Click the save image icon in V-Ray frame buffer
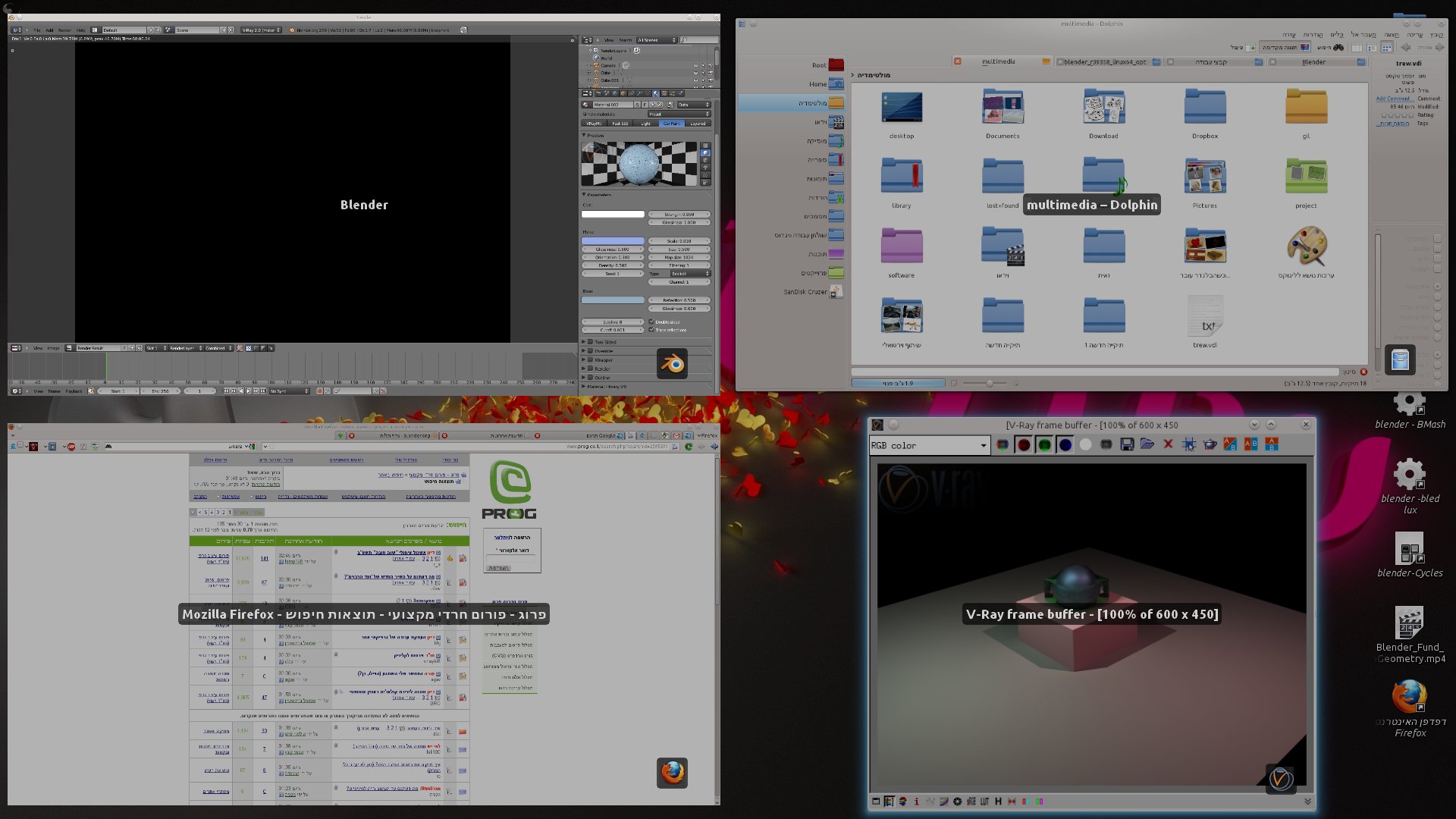This screenshot has width=1456, height=819. pyautogui.click(x=1127, y=444)
